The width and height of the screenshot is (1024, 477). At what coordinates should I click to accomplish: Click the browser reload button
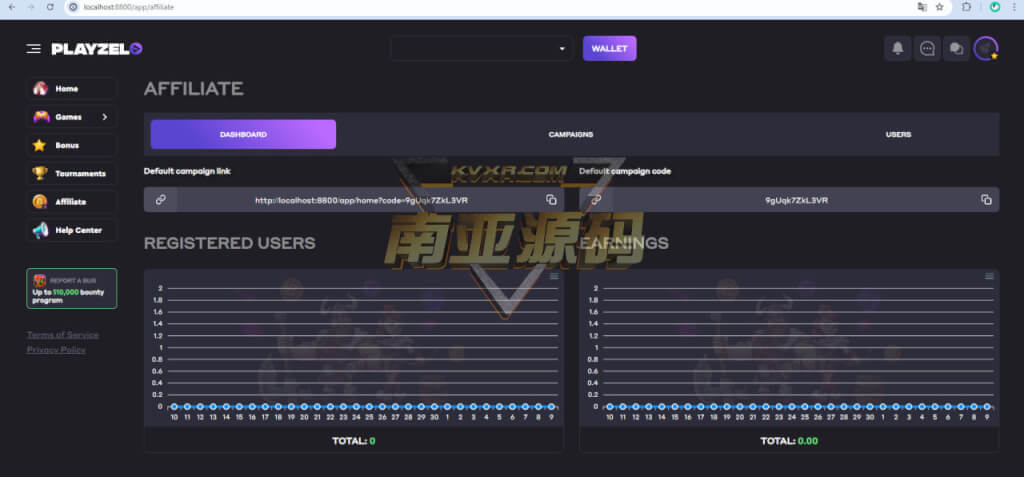coord(50,7)
